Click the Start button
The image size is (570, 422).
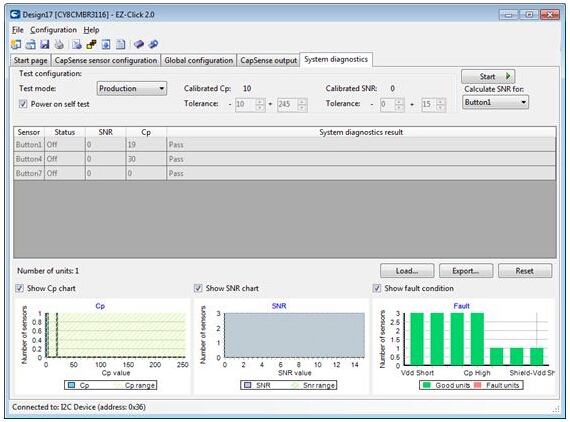coord(488,76)
